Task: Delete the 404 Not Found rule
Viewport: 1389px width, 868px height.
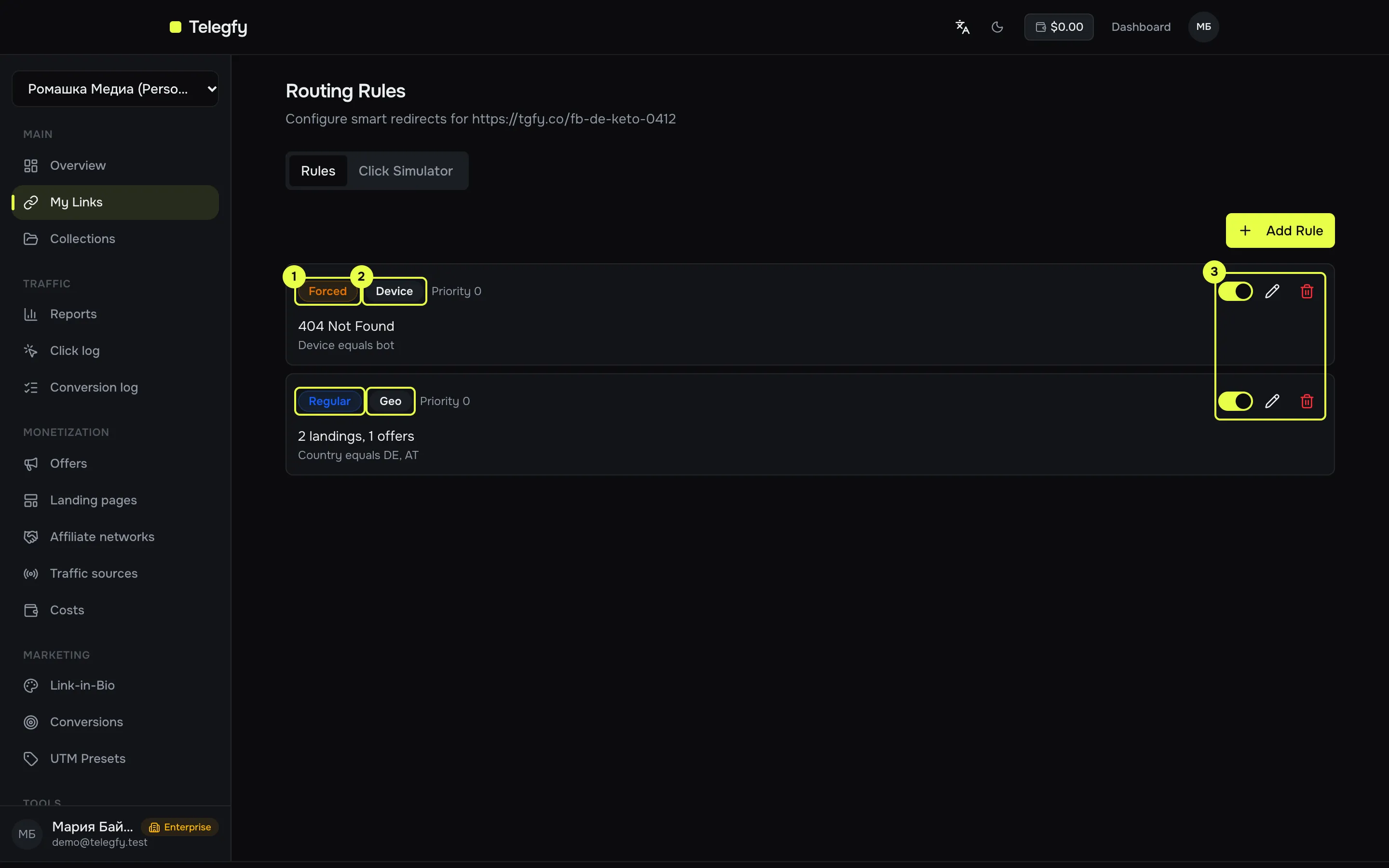Action: pyautogui.click(x=1307, y=291)
